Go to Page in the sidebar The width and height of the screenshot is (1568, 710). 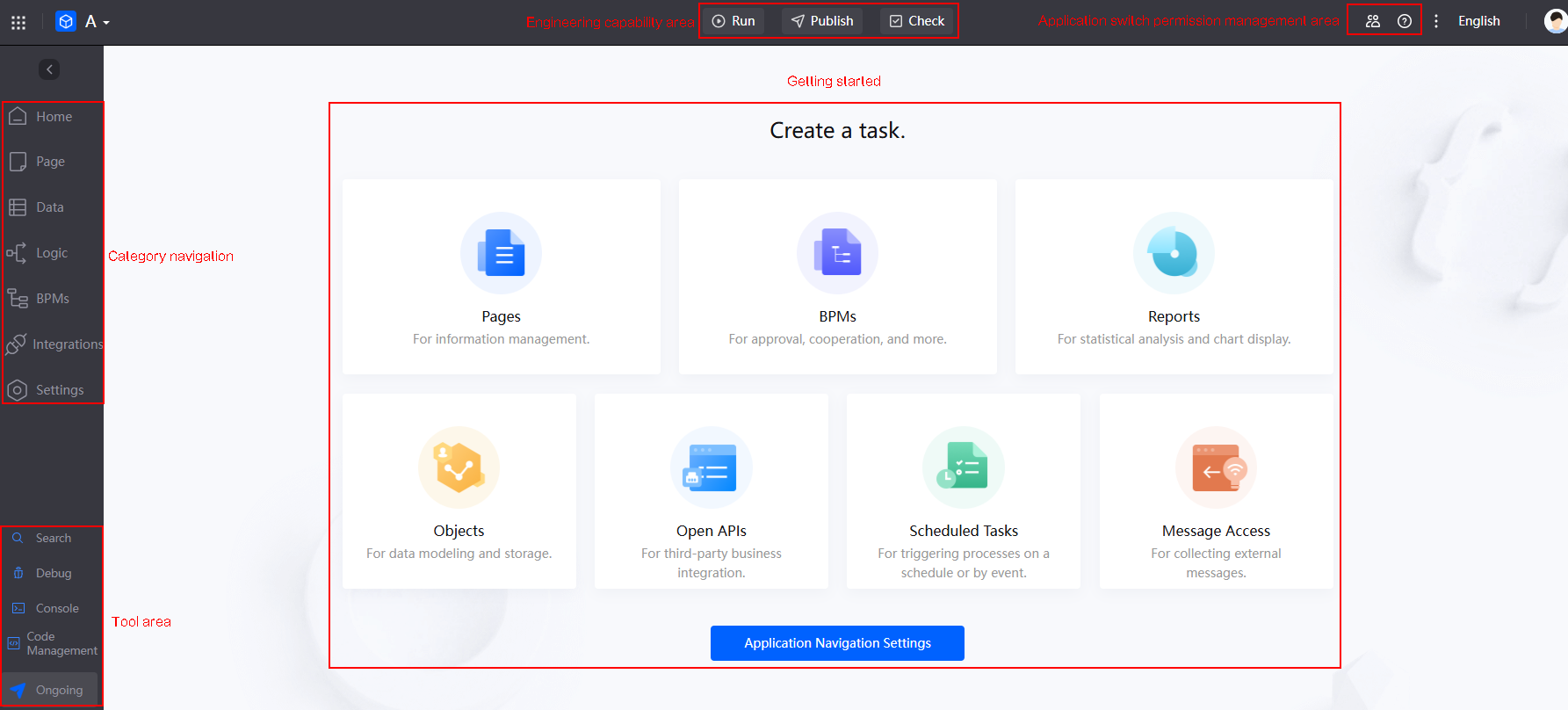pos(51,162)
